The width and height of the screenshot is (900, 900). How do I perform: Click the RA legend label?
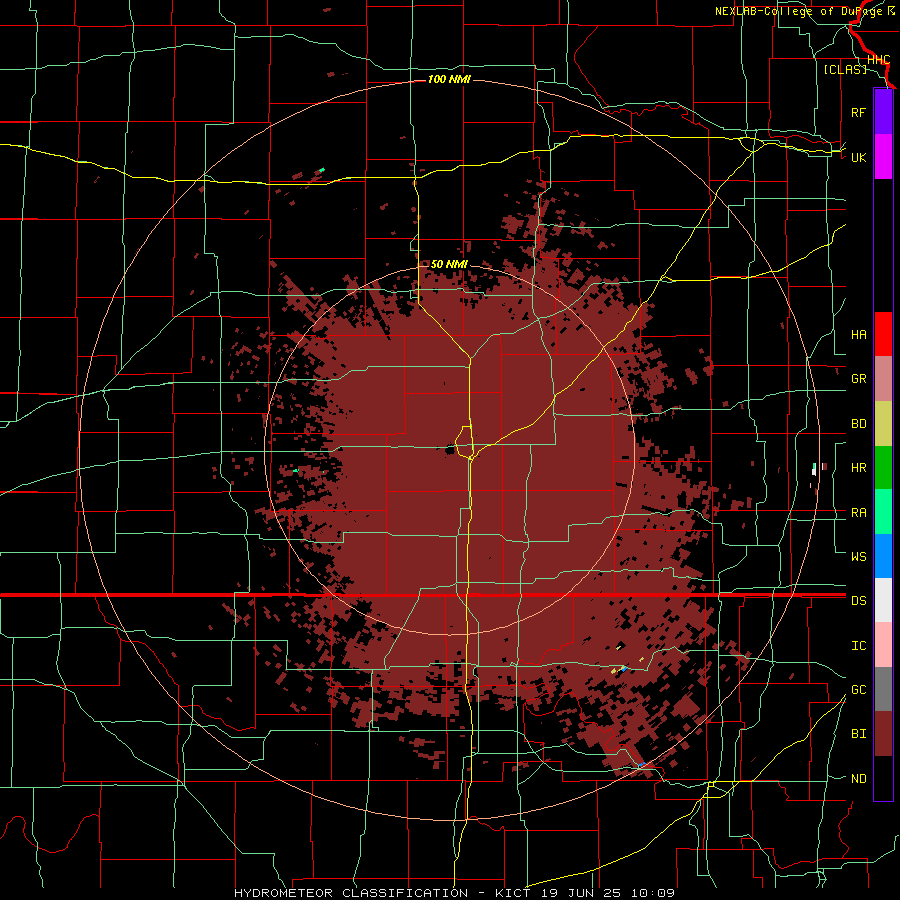[858, 512]
